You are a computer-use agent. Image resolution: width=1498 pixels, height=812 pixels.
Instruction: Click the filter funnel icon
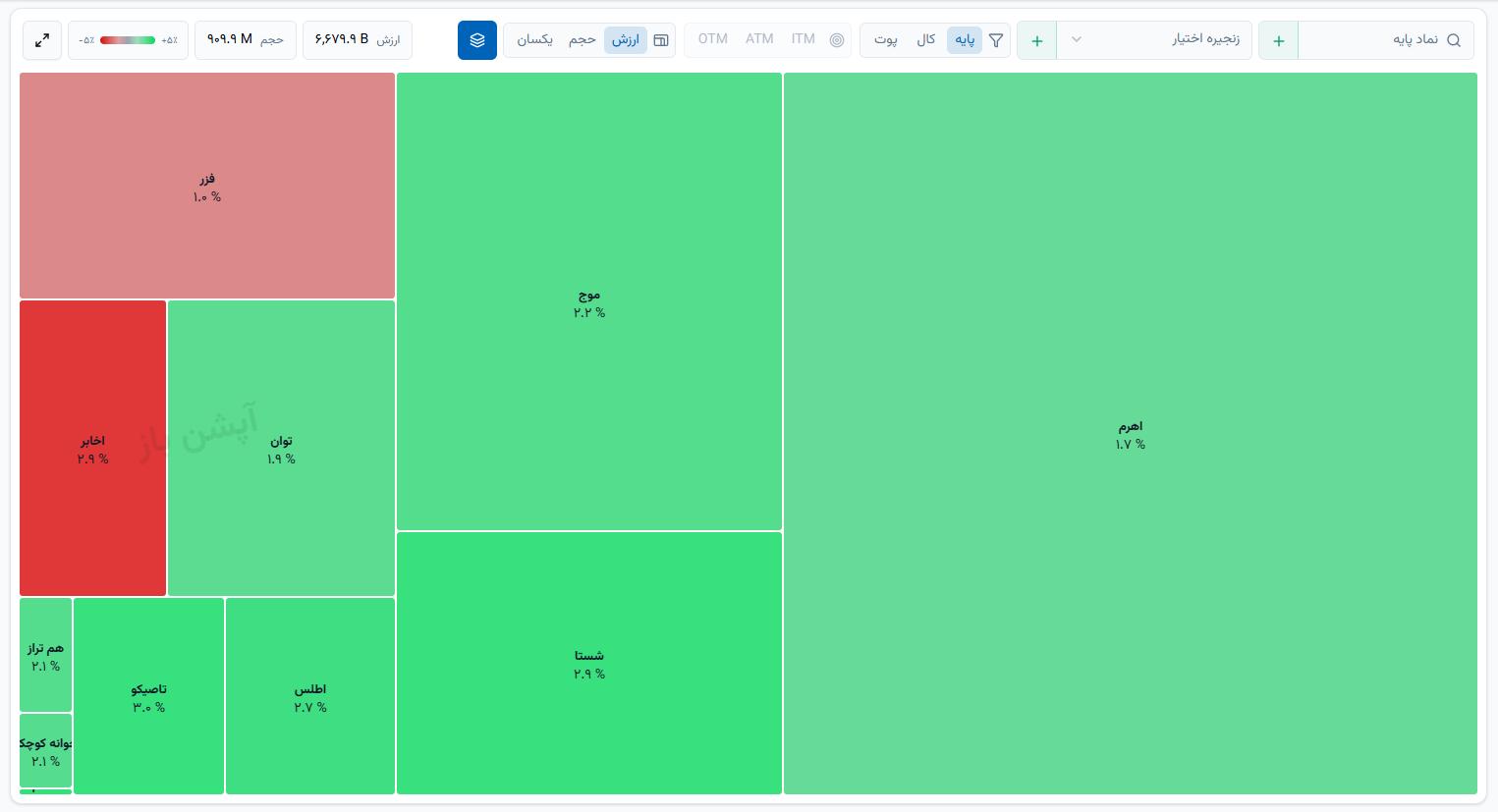[x=996, y=40]
